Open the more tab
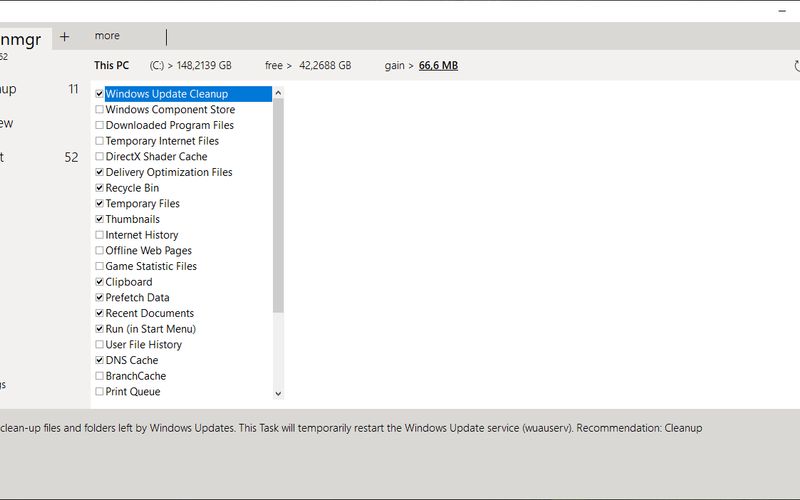This screenshot has height=500, width=800. [x=107, y=36]
